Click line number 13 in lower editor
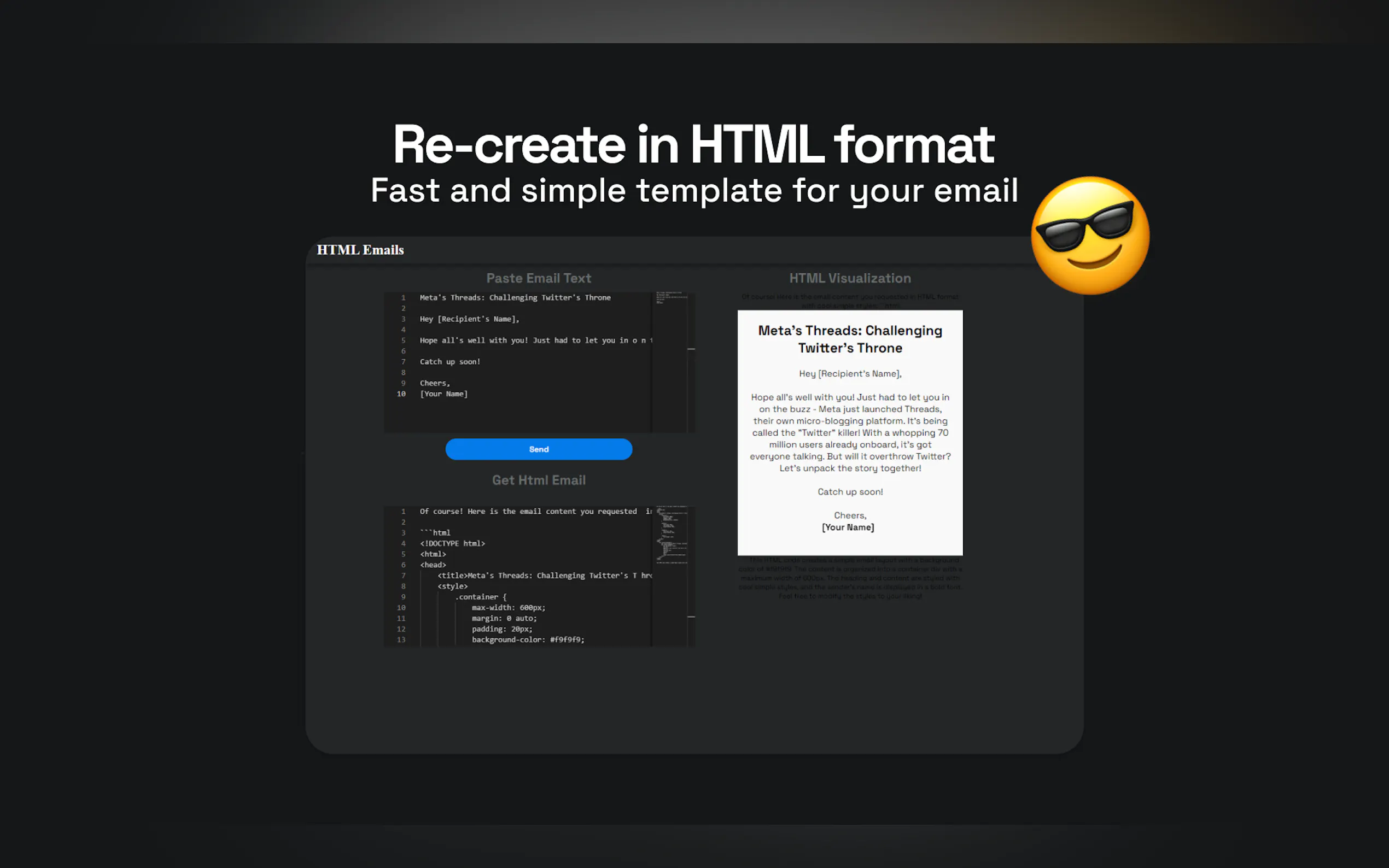Image resolution: width=1389 pixels, height=868 pixels. (x=401, y=640)
